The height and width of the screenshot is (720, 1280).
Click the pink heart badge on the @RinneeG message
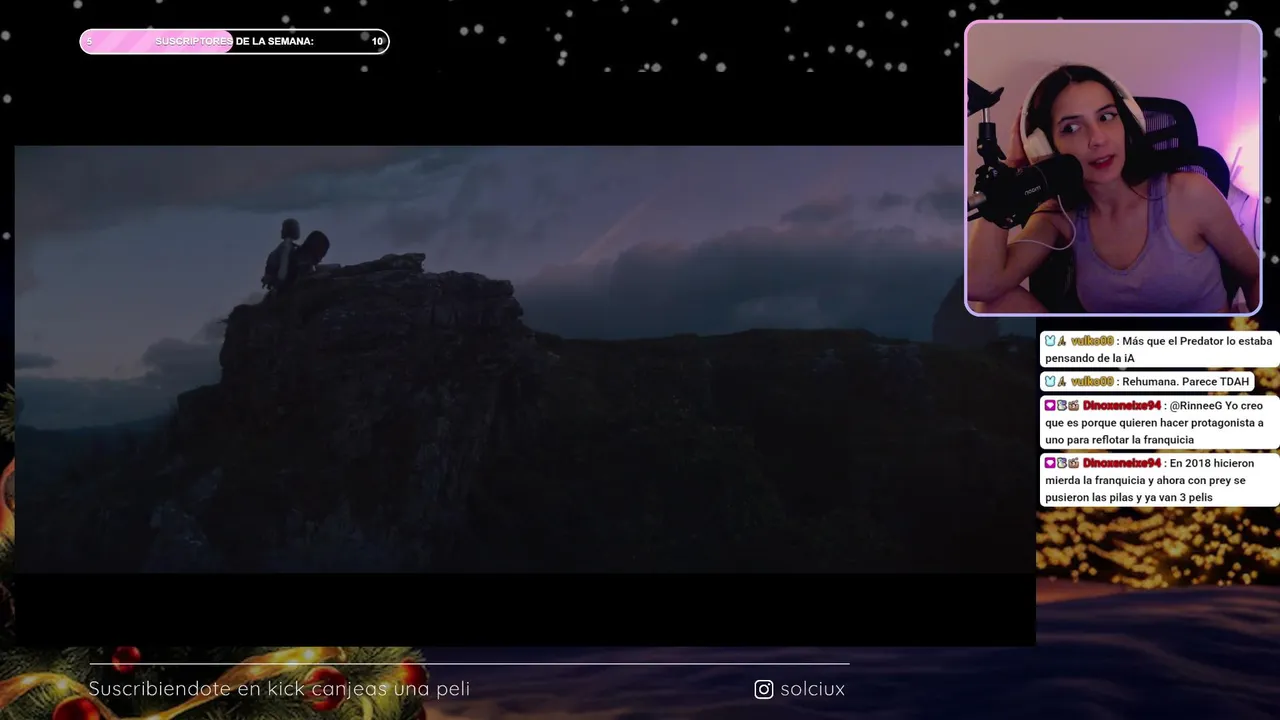[x=1050, y=406]
